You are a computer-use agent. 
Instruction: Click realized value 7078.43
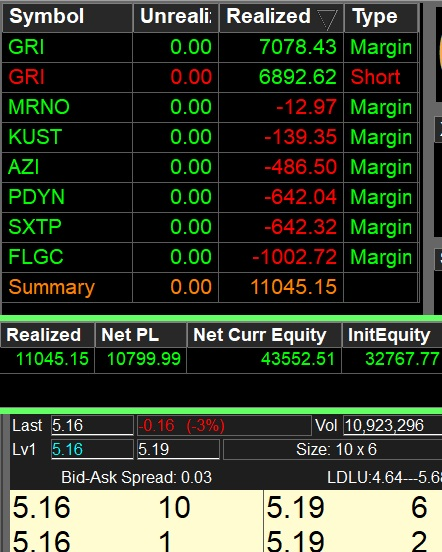(x=298, y=47)
